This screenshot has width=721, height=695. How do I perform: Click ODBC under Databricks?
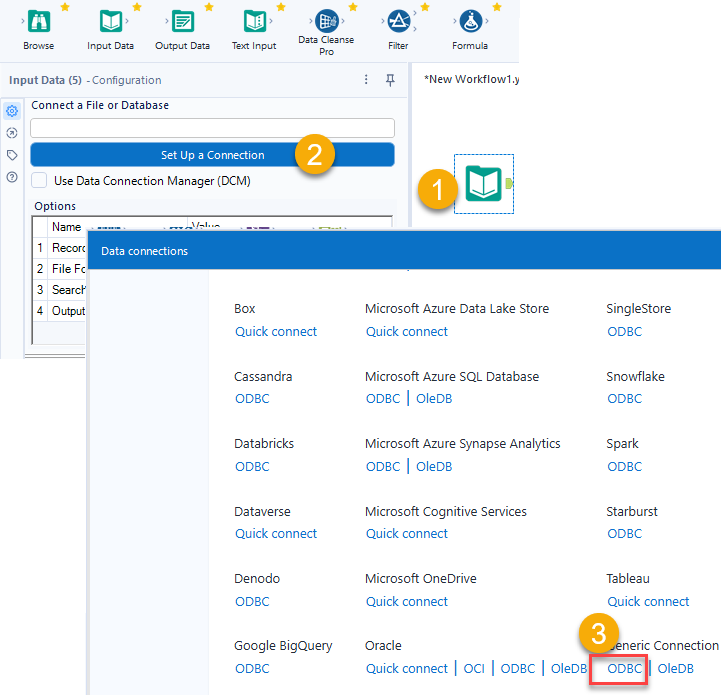252,466
